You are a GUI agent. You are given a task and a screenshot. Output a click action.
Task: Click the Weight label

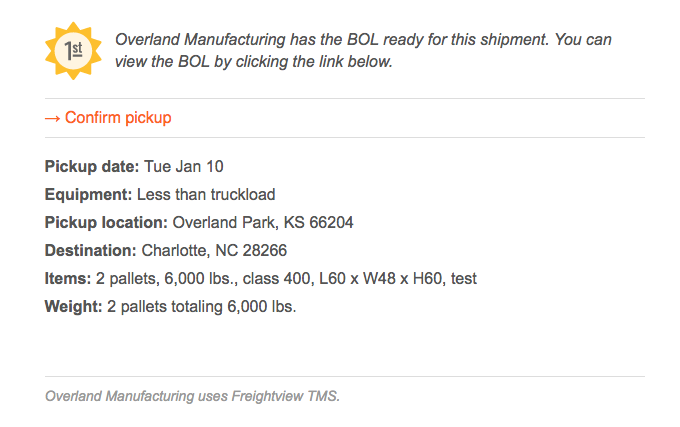73,306
